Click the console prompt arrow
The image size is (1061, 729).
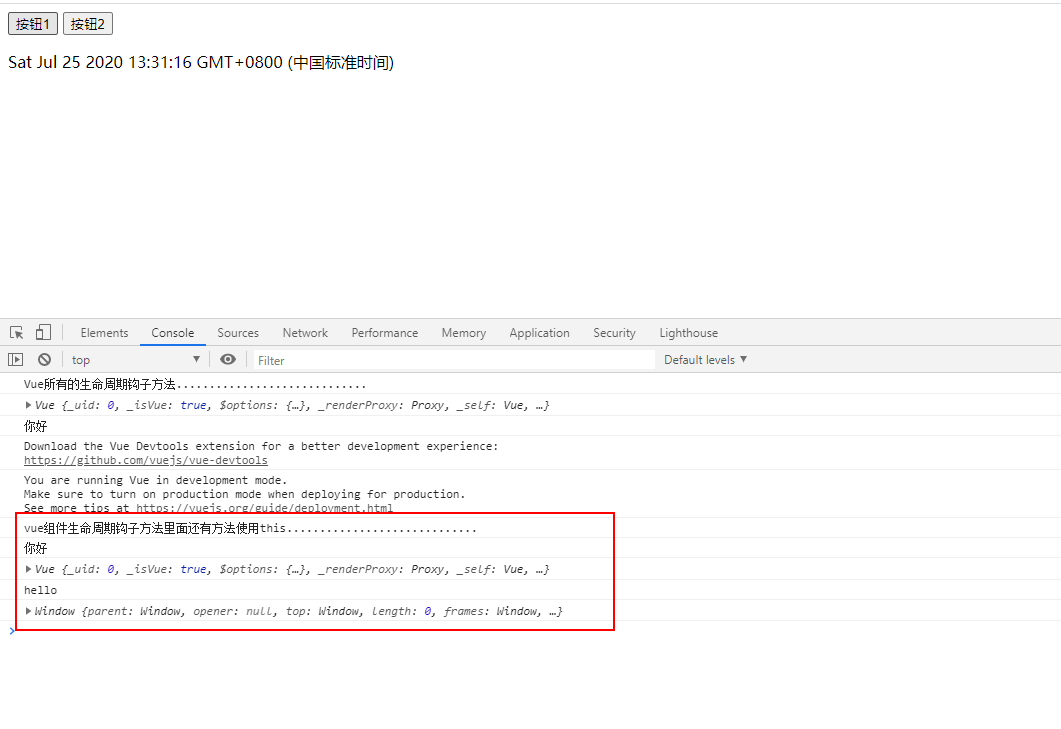12,631
